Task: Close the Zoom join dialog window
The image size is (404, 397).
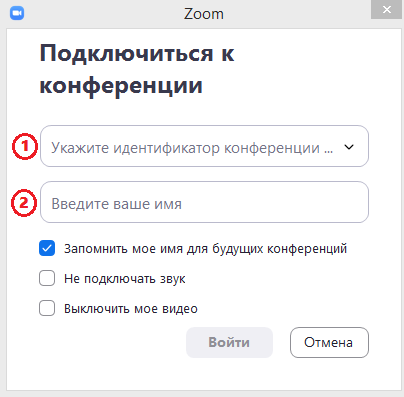Action: tap(386, 9)
